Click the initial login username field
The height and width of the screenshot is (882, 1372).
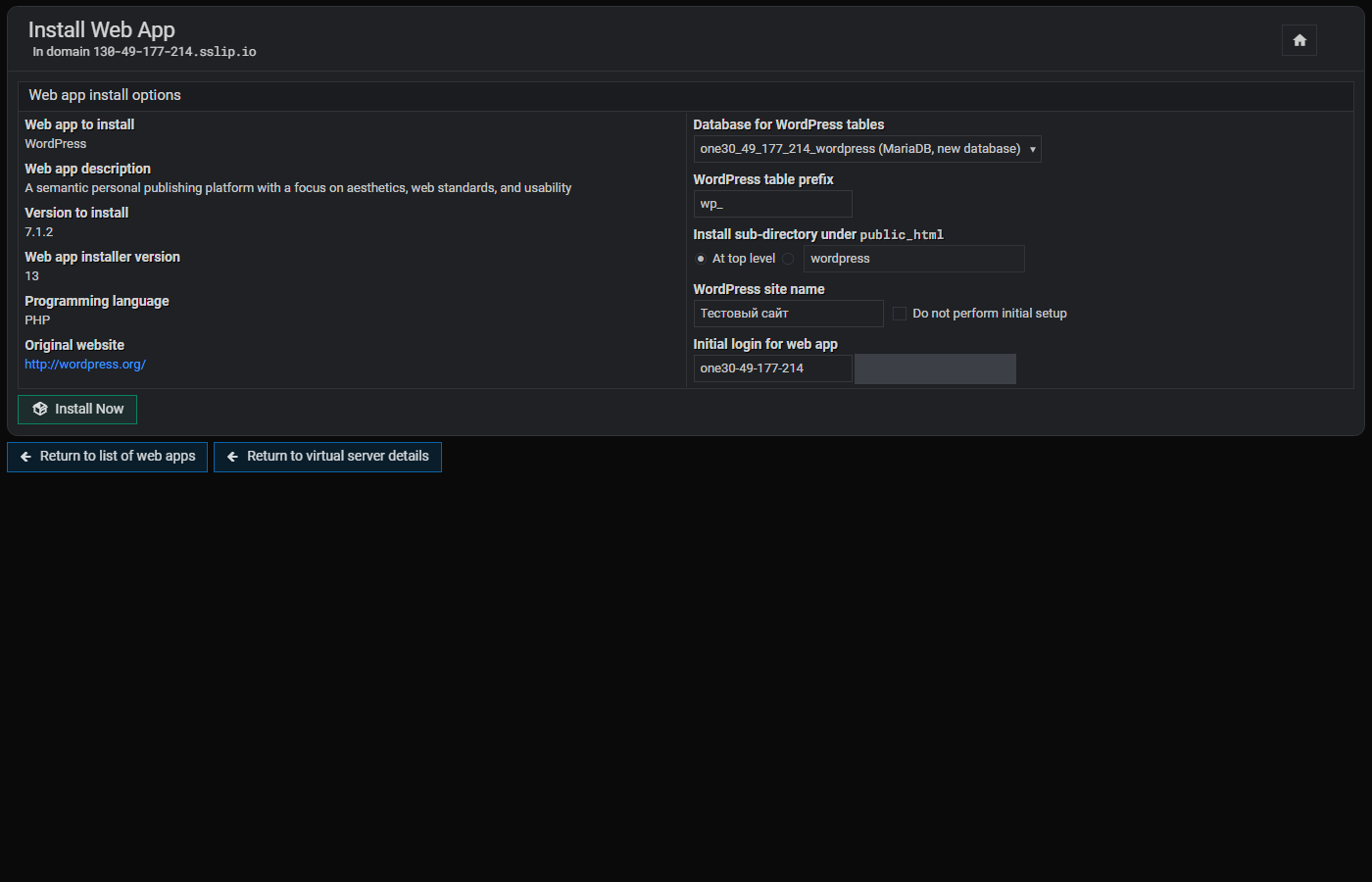pos(773,368)
